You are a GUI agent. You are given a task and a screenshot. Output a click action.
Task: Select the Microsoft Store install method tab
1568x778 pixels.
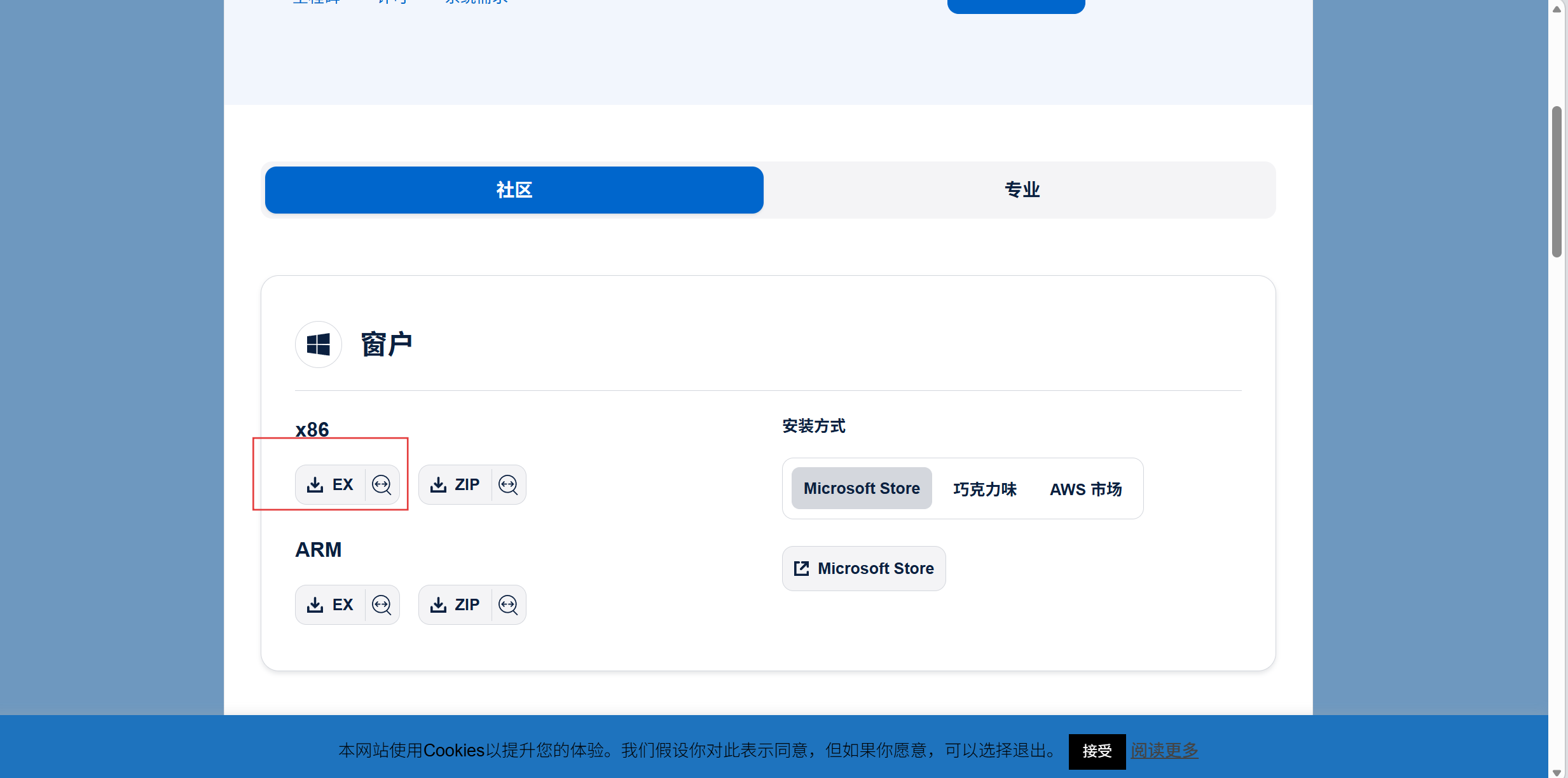click(x=862, y=488)
